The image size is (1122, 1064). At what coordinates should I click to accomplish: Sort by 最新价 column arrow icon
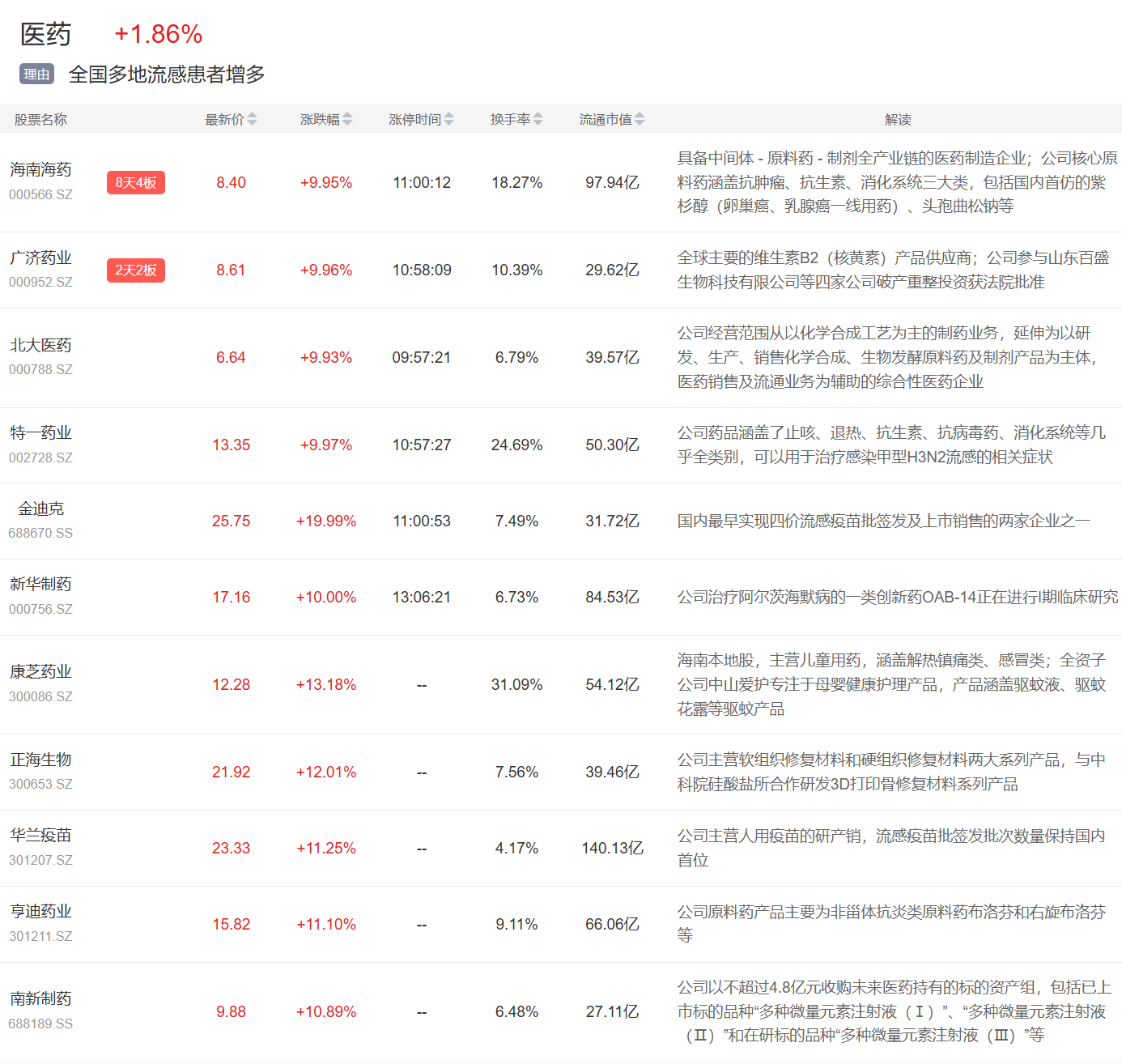click(x=252, y=120)
